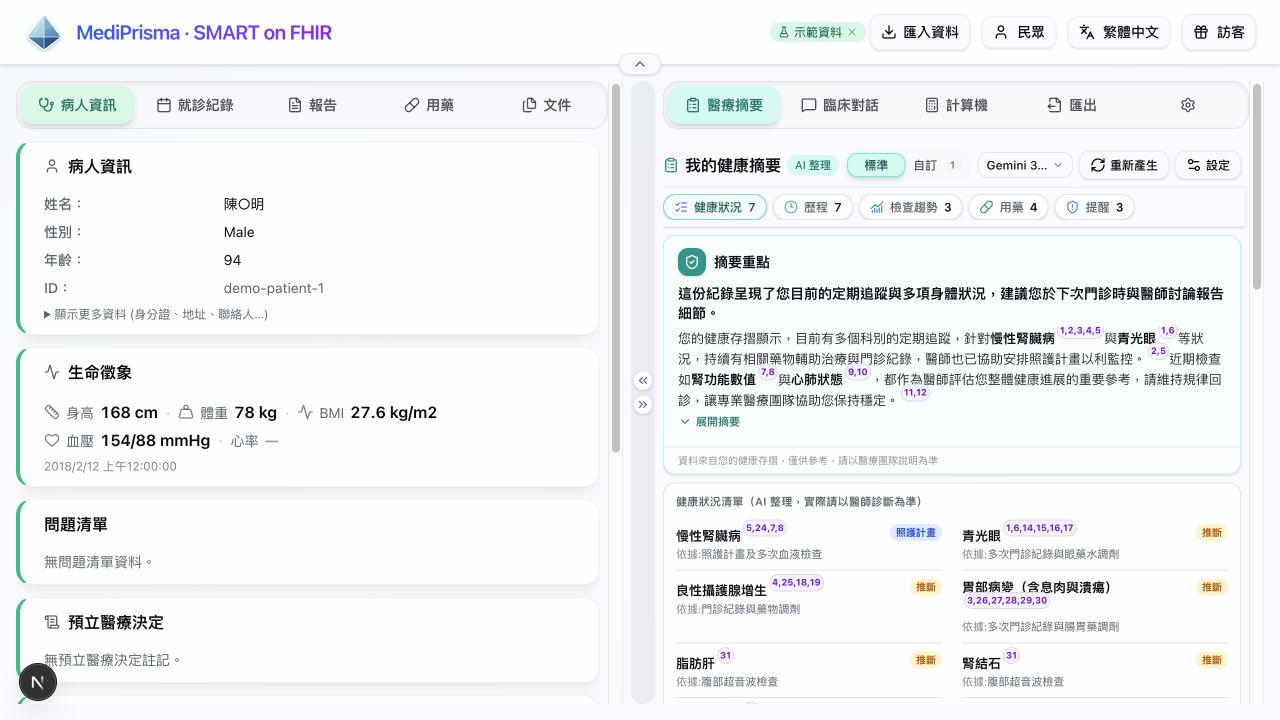Click the Next.js N badge

(x=38, y=683)
